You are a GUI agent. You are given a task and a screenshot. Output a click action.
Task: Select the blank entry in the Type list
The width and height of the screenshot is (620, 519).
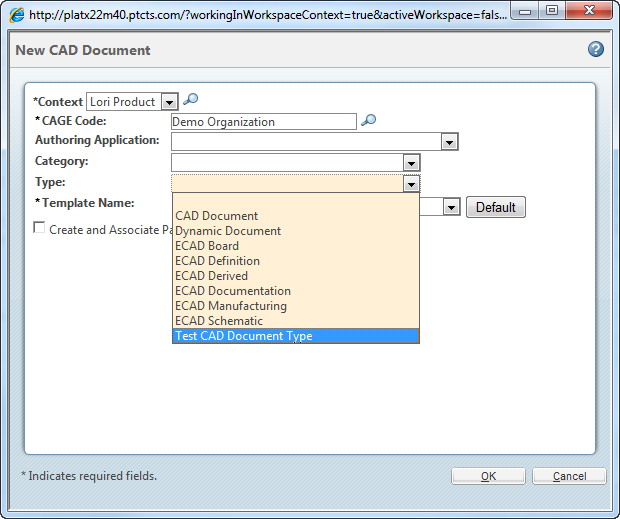point(296,201)
